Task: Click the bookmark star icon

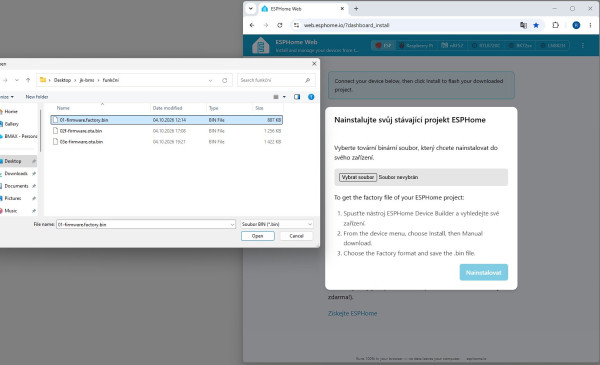Action: 536,25
